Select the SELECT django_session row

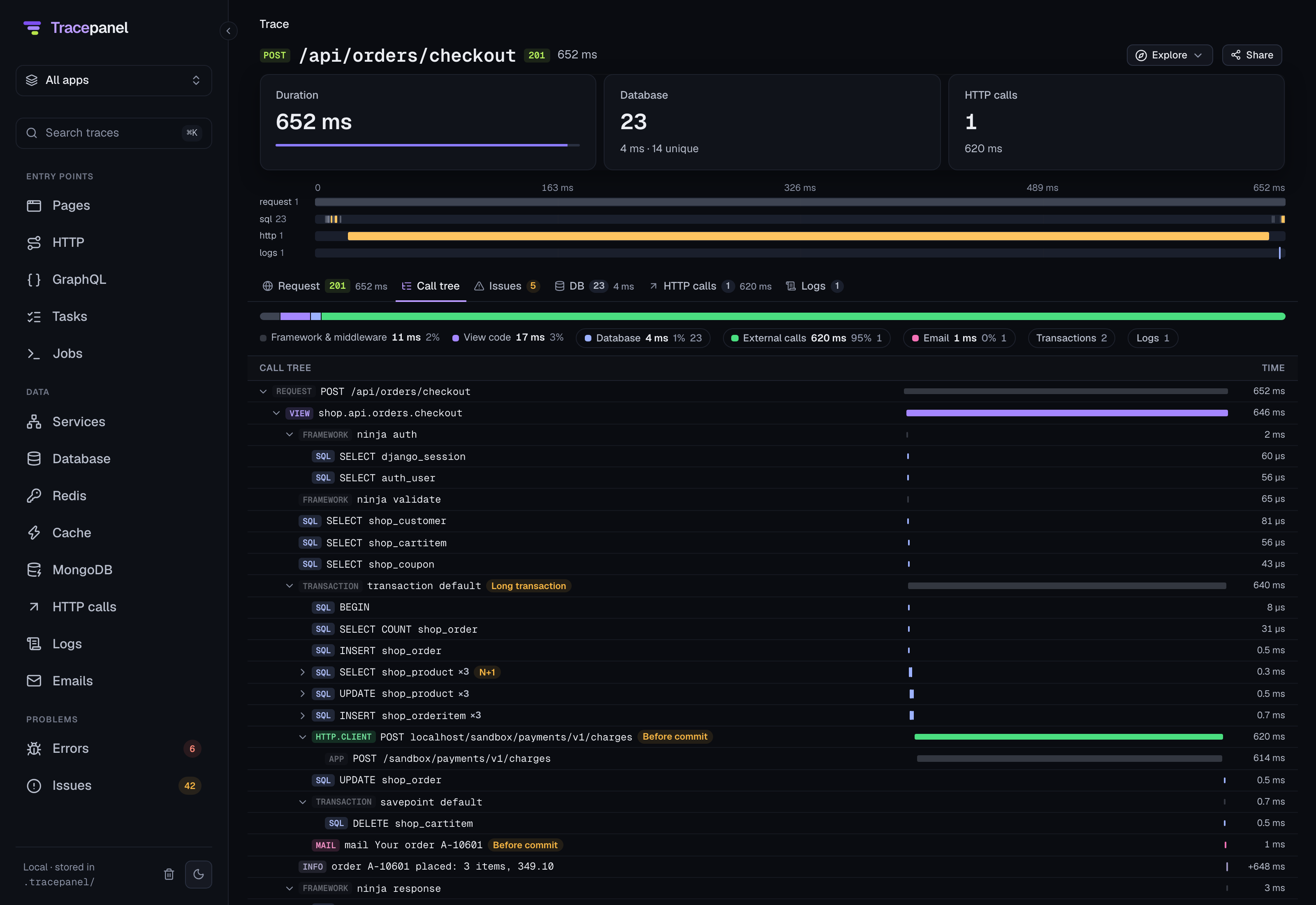[x=772, y=456]
